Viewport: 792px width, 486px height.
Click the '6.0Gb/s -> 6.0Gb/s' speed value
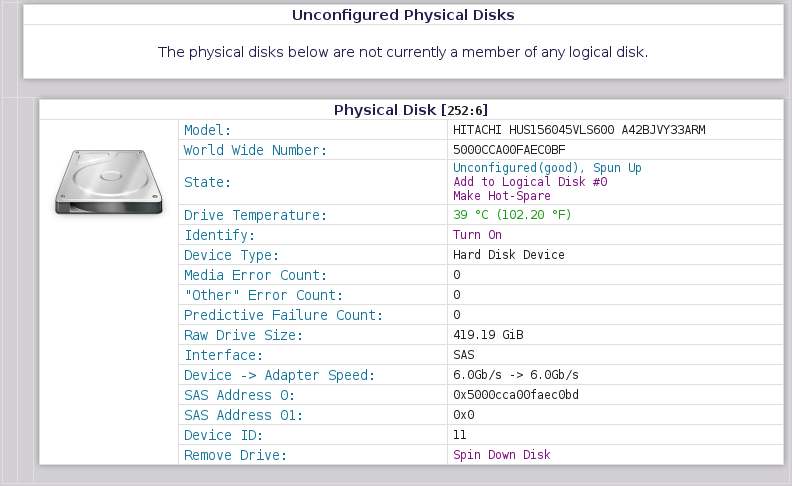point(516,375)
